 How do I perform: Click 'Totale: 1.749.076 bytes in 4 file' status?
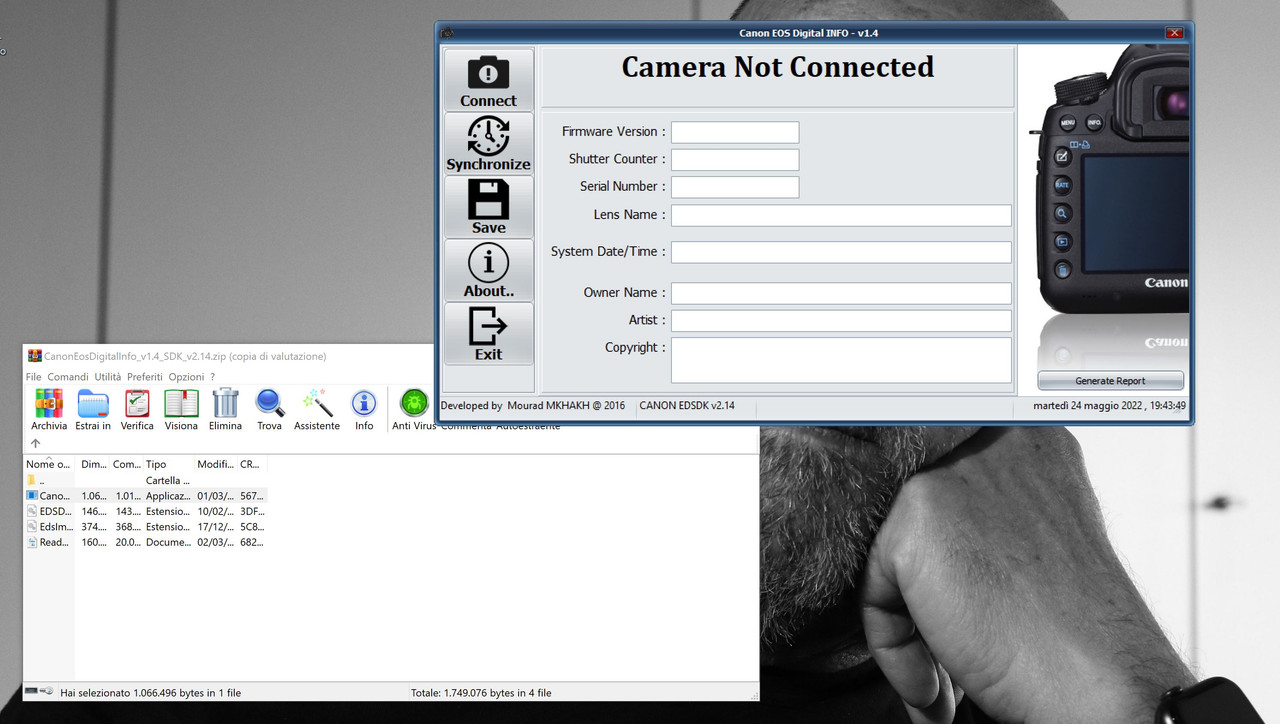point(481,693)
